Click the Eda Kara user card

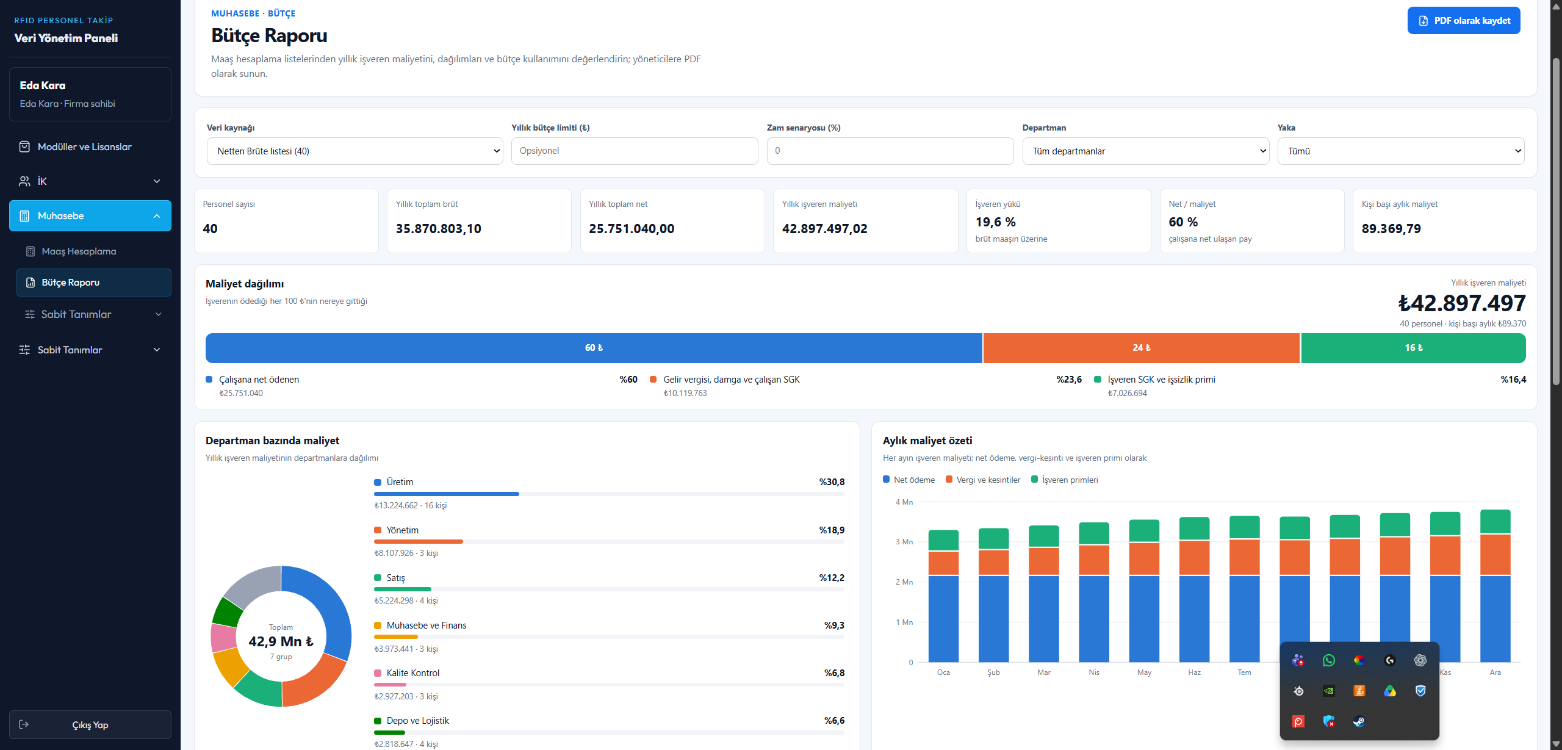pos(90,94)
